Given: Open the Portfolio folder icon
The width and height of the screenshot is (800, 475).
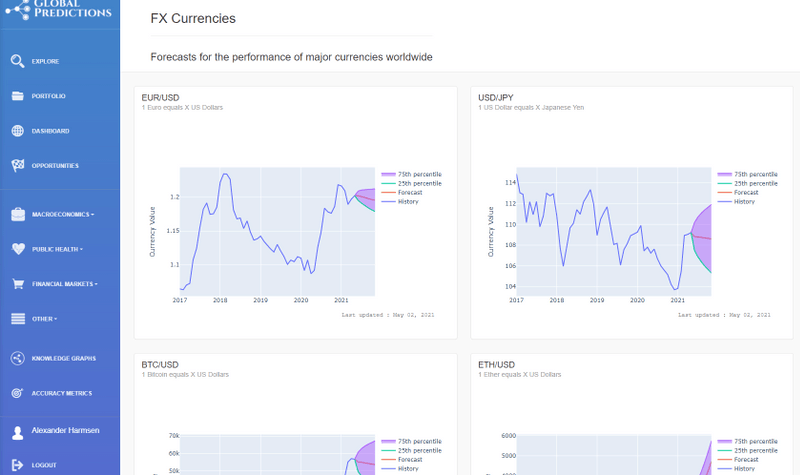Looking at the screenshot, I should (x=17, y=96).
